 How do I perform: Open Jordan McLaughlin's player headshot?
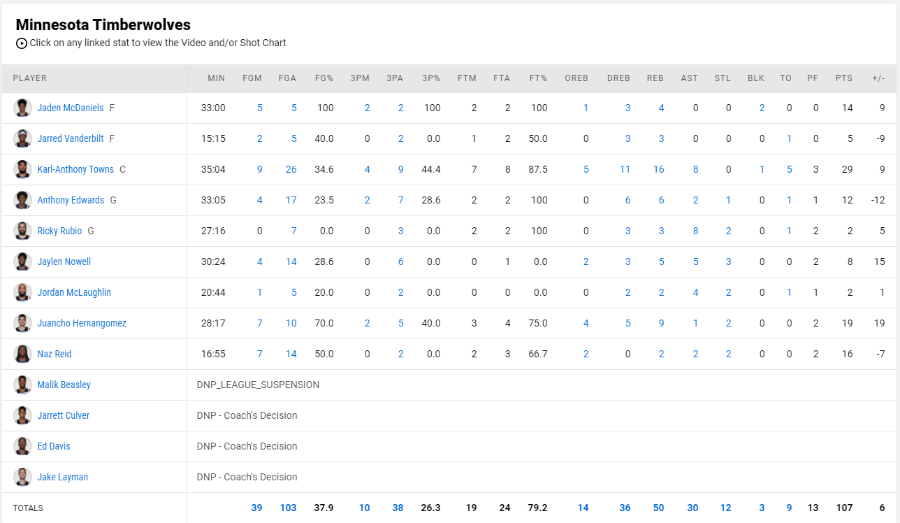[x=22, y=292]
